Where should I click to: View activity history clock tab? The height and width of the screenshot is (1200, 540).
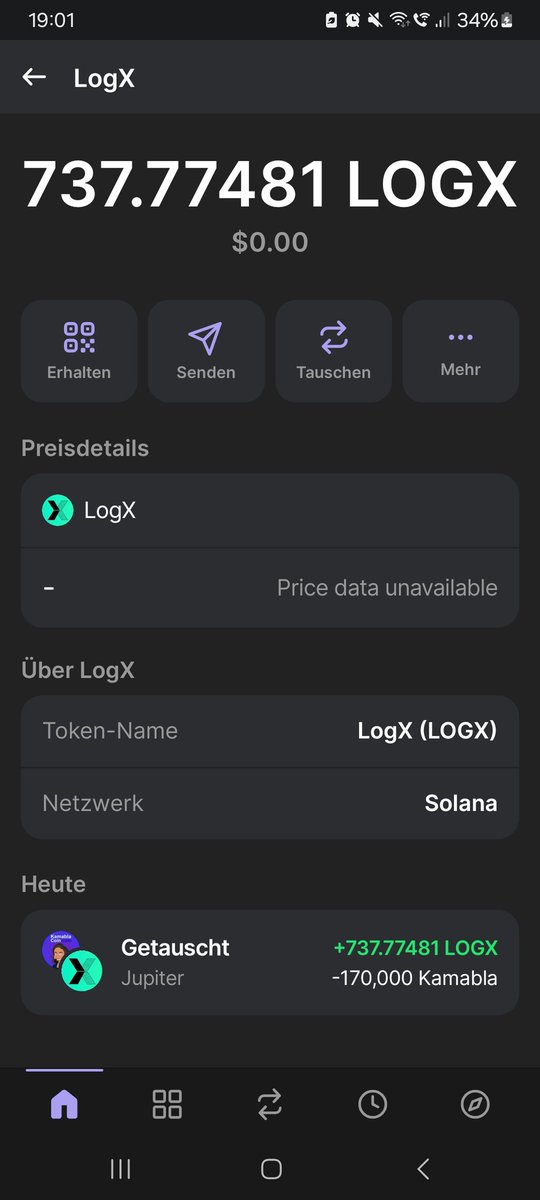pos(373,1104)
